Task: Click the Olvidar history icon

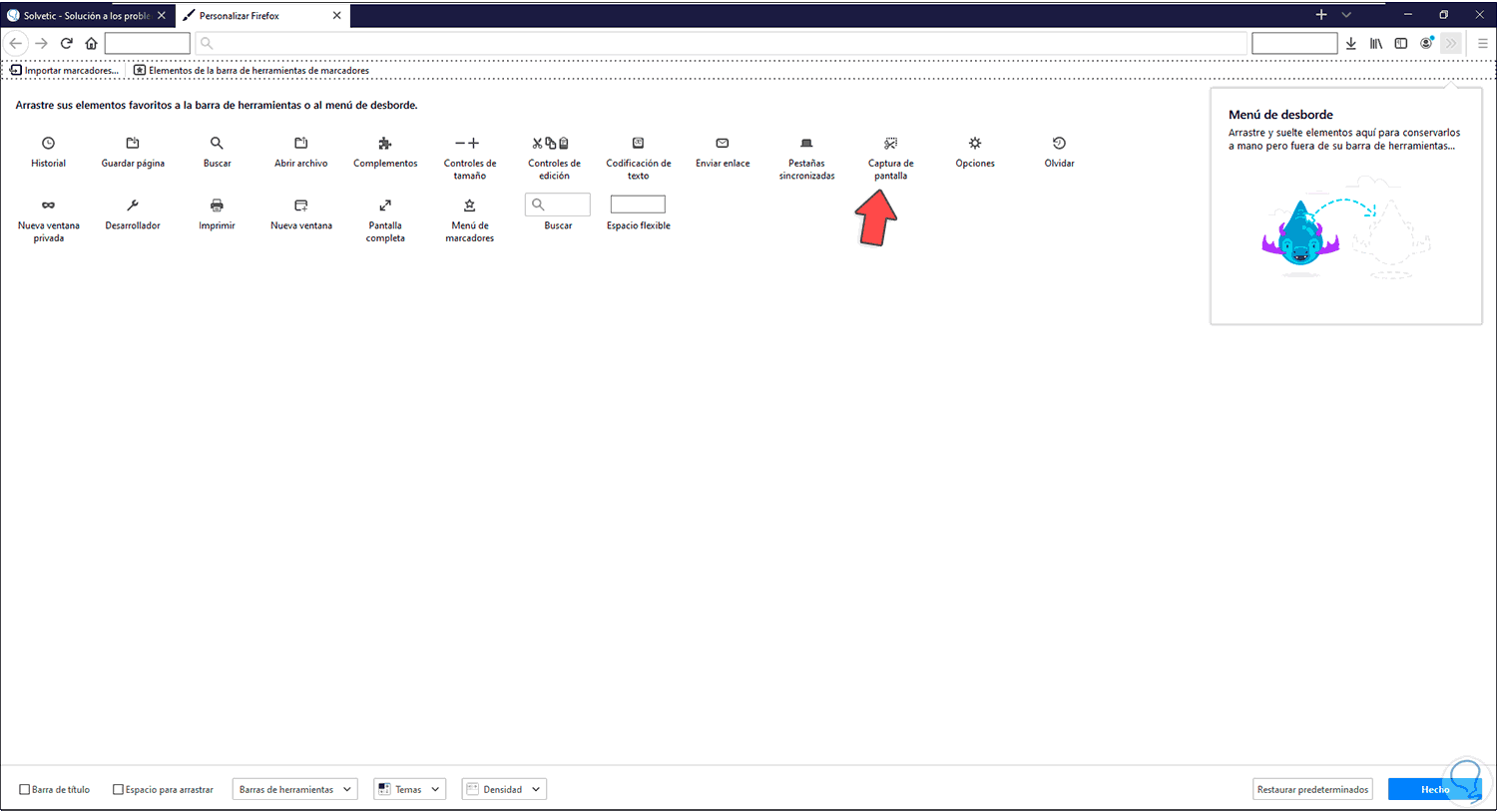Action: 1058,143
